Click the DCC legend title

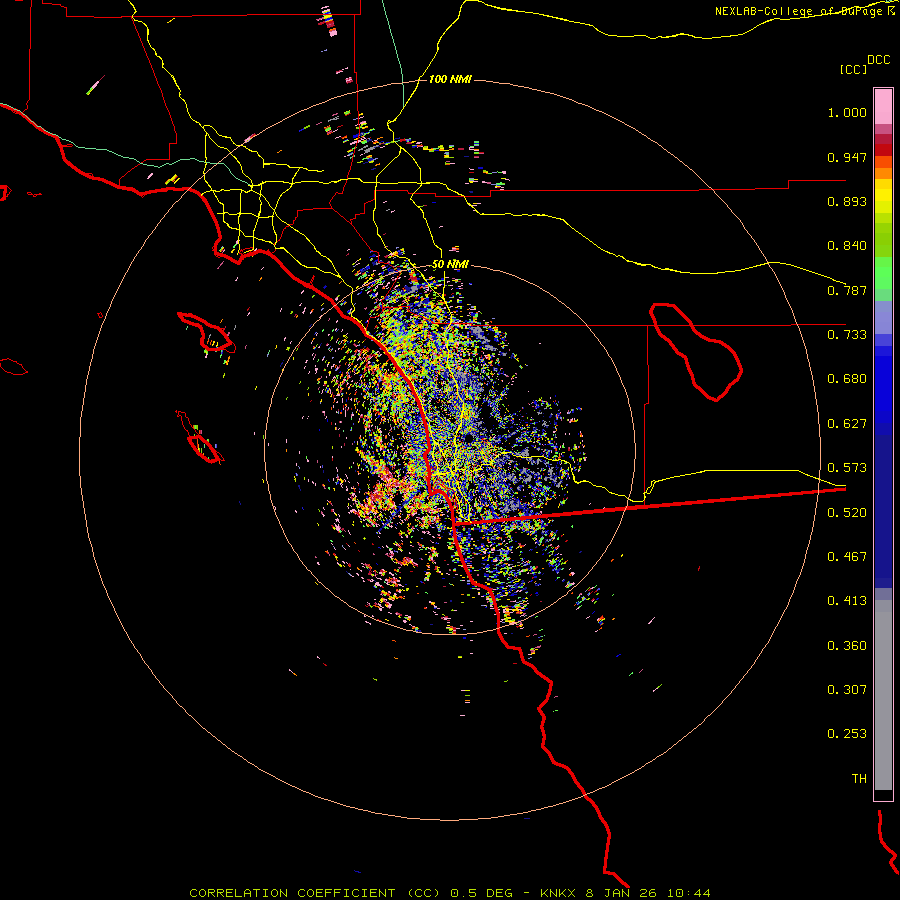coord(878,60)
